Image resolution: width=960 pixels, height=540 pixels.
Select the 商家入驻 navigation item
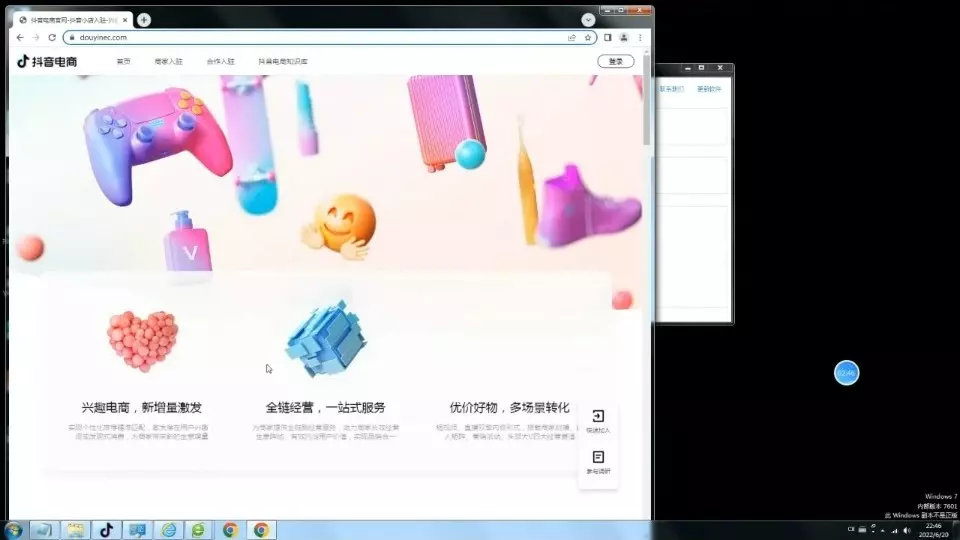pos(168,61)
